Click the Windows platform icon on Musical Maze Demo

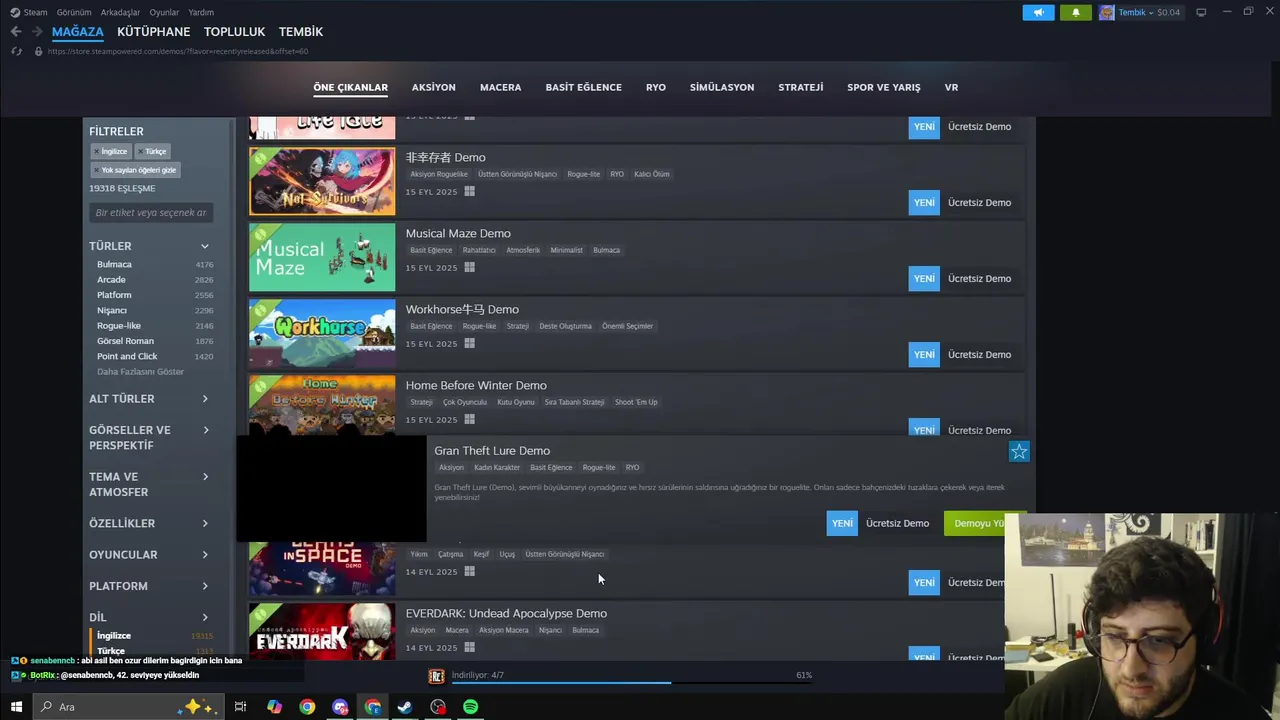(x=469, y=268)
